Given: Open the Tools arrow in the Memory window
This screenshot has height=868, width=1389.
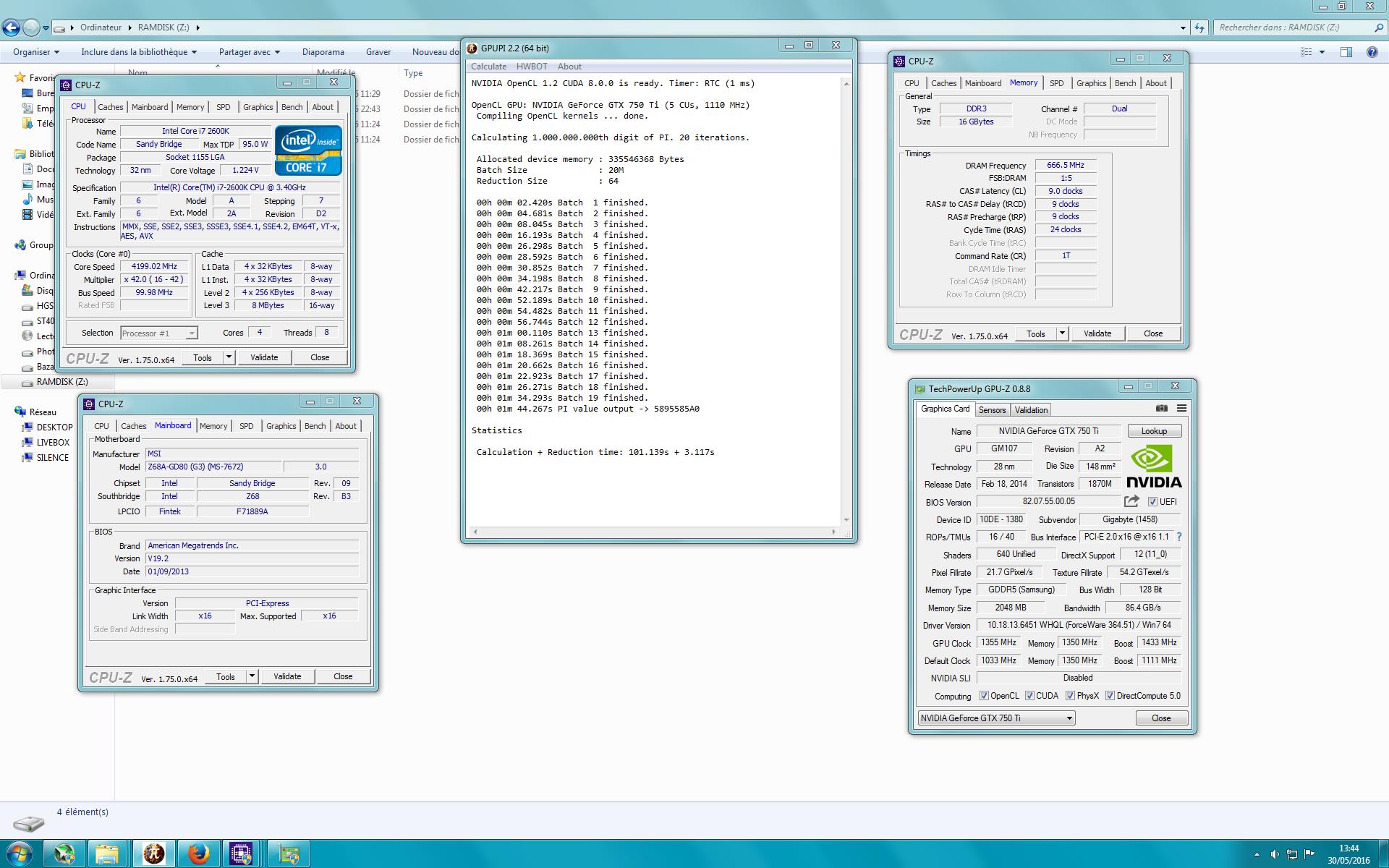Looking at the screenshot, I should pyautogui.click(x=1062, y=333).
